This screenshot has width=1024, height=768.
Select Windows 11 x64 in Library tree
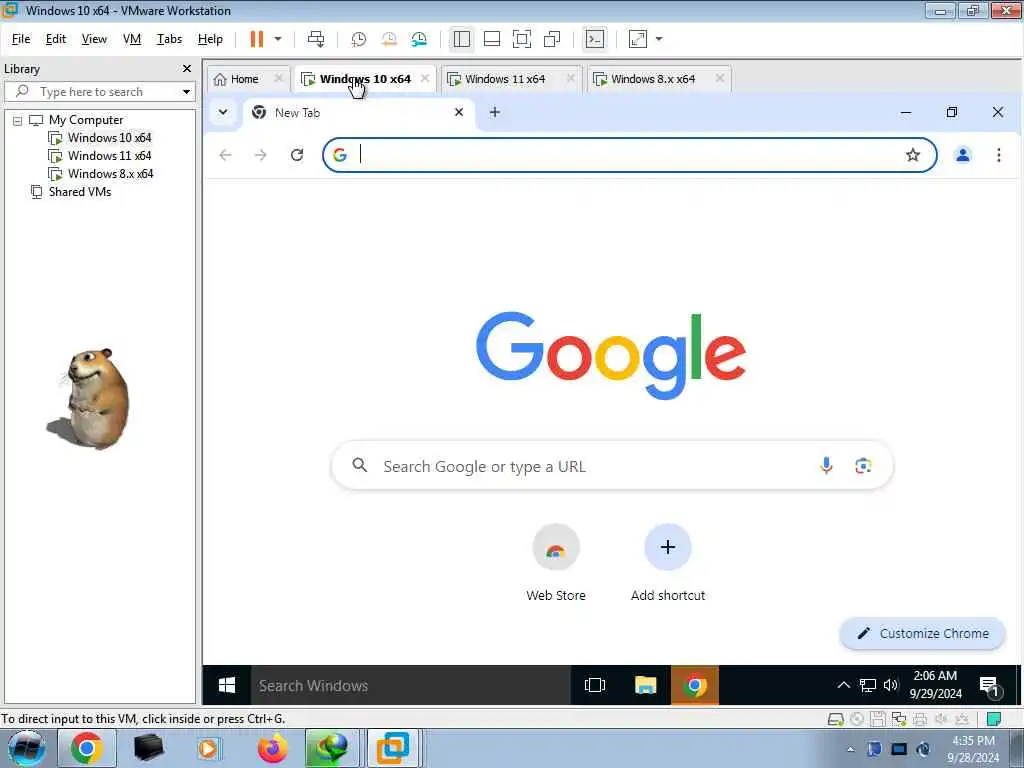tap(109, 156)
